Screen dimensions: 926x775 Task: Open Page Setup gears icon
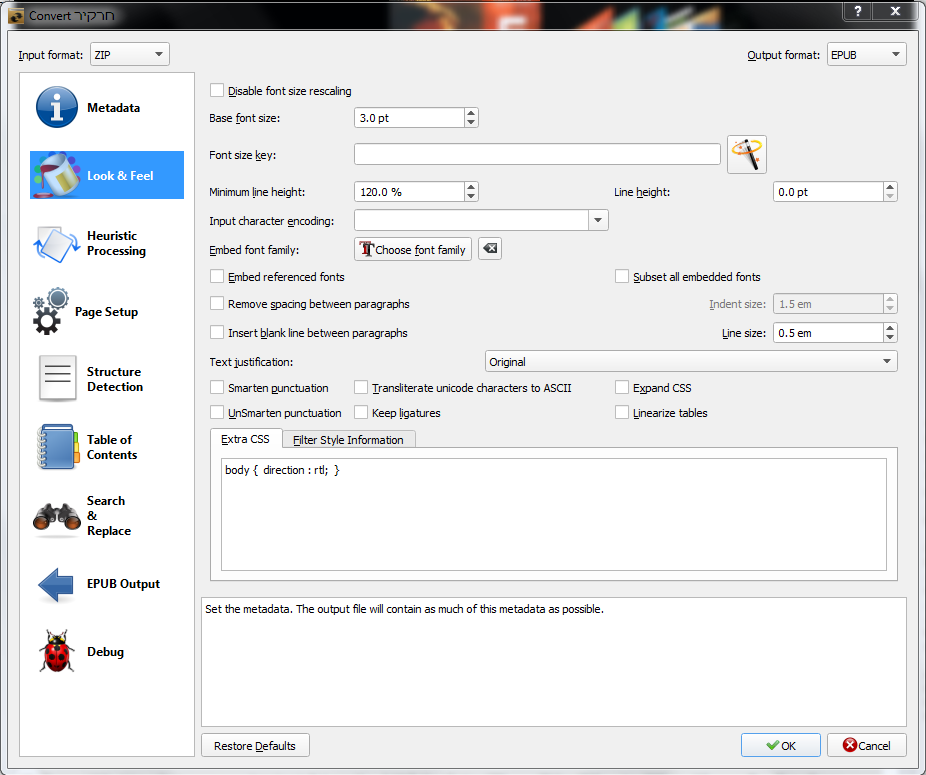50,311
